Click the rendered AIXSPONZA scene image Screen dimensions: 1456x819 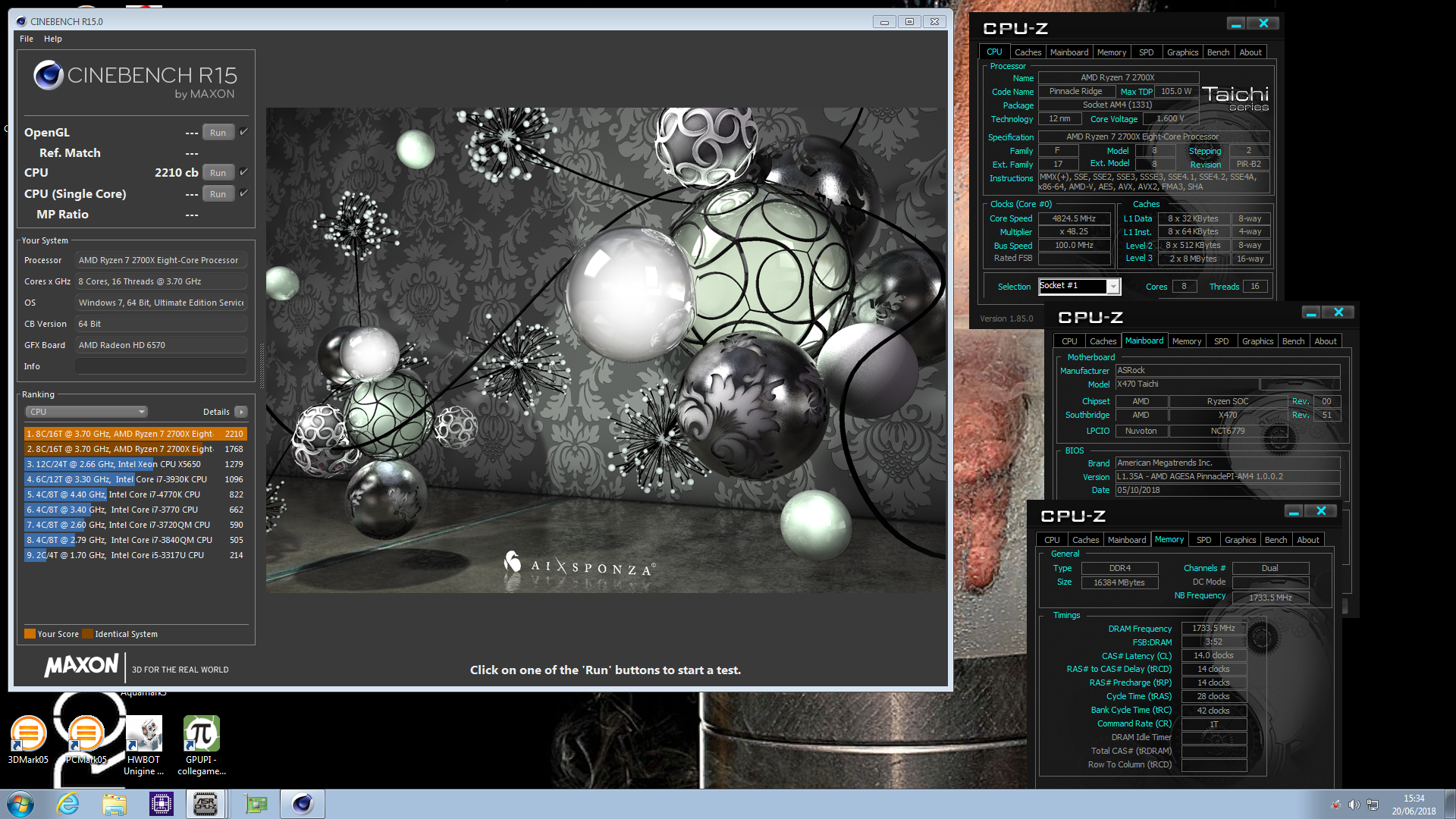[606, 350]
